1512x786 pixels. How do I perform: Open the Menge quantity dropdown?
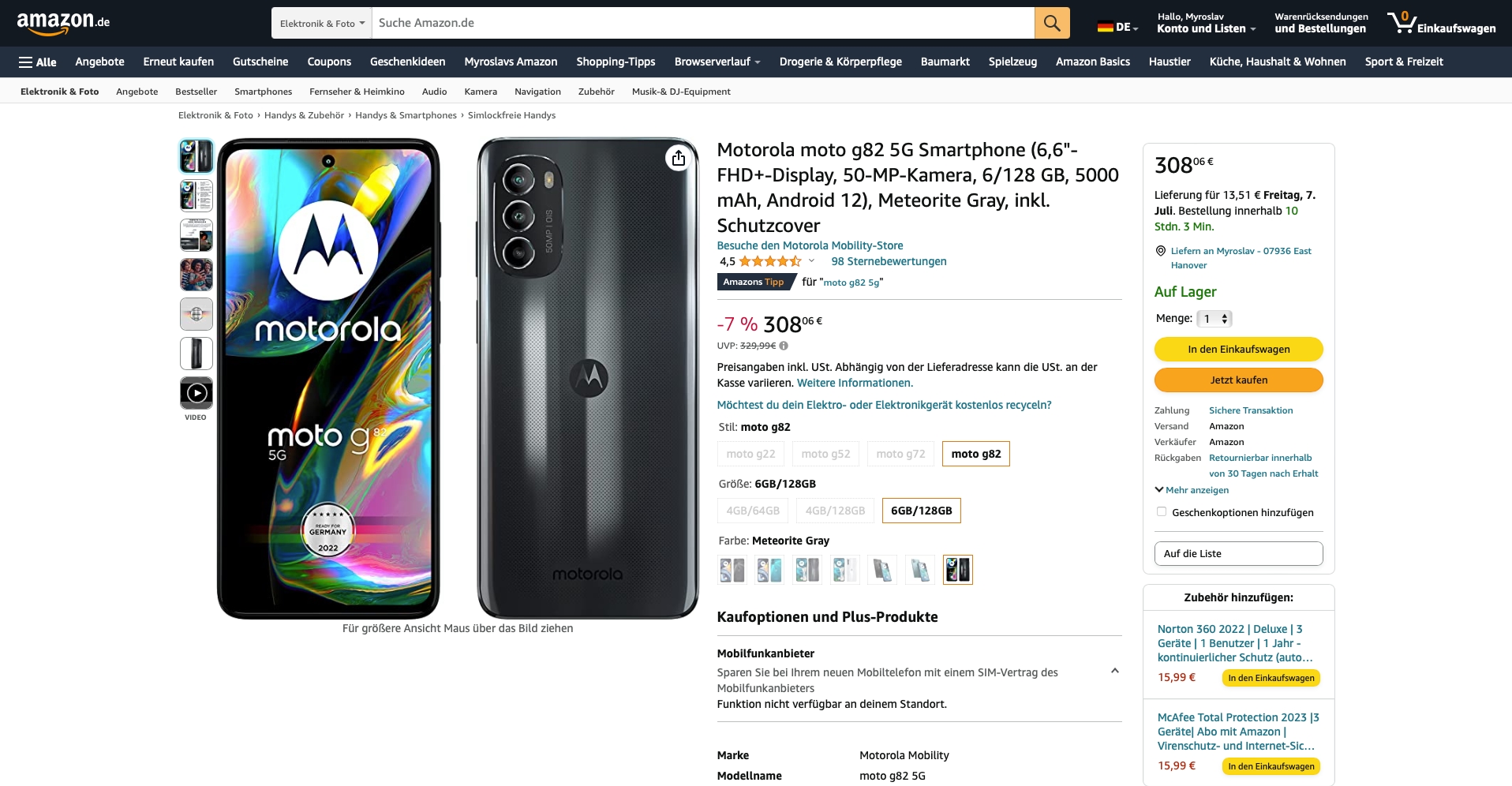point(1214,319)
